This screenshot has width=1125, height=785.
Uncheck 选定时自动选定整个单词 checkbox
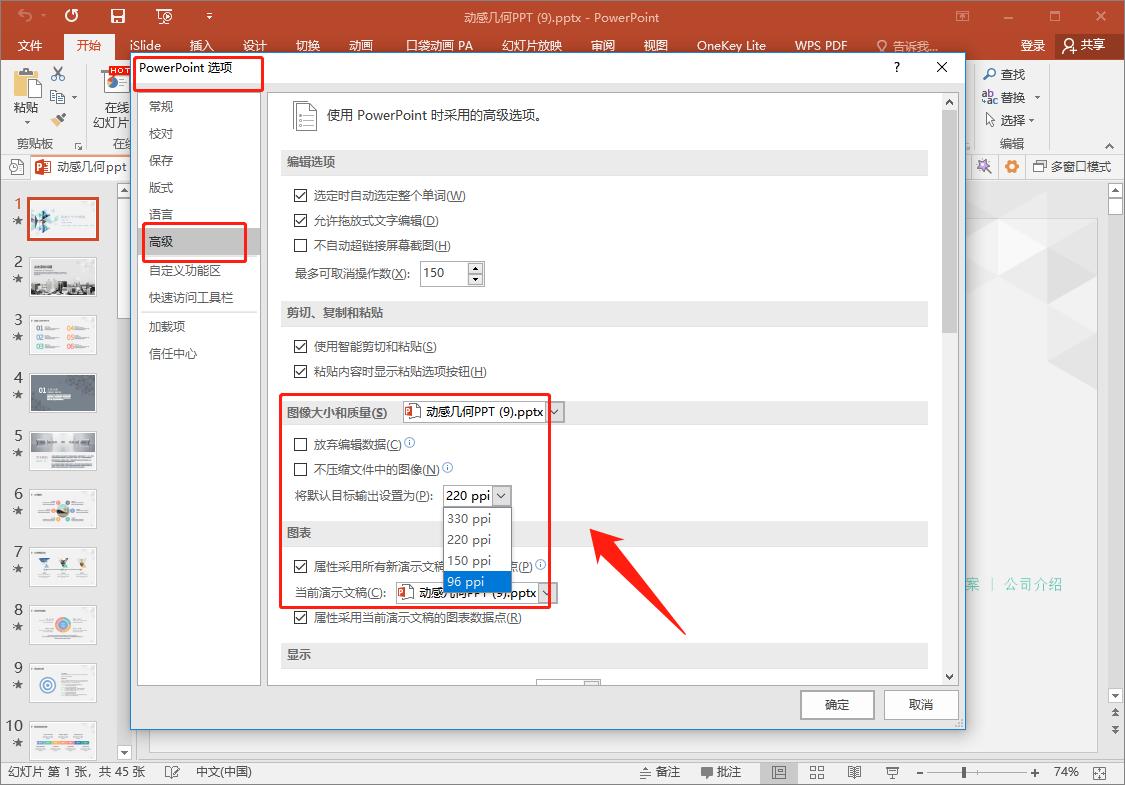300,196
